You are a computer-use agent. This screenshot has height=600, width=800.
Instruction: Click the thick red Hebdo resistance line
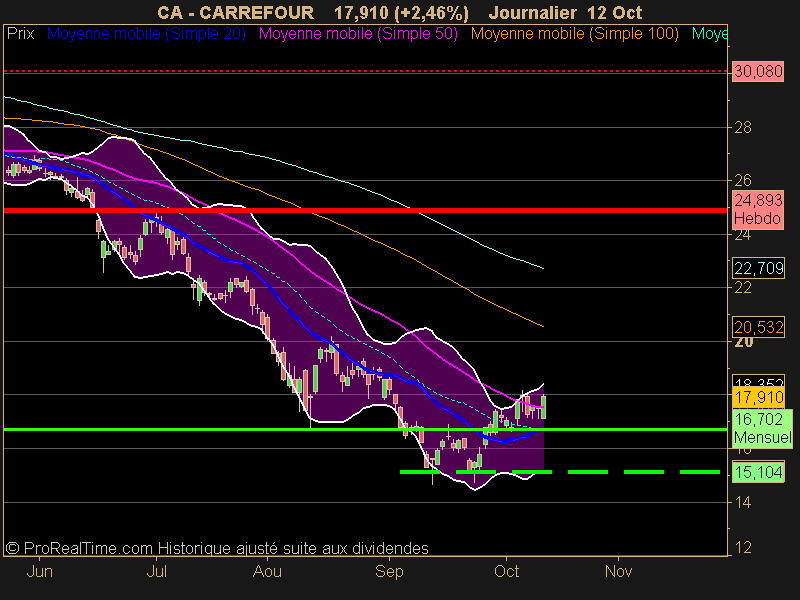[365, 210]
